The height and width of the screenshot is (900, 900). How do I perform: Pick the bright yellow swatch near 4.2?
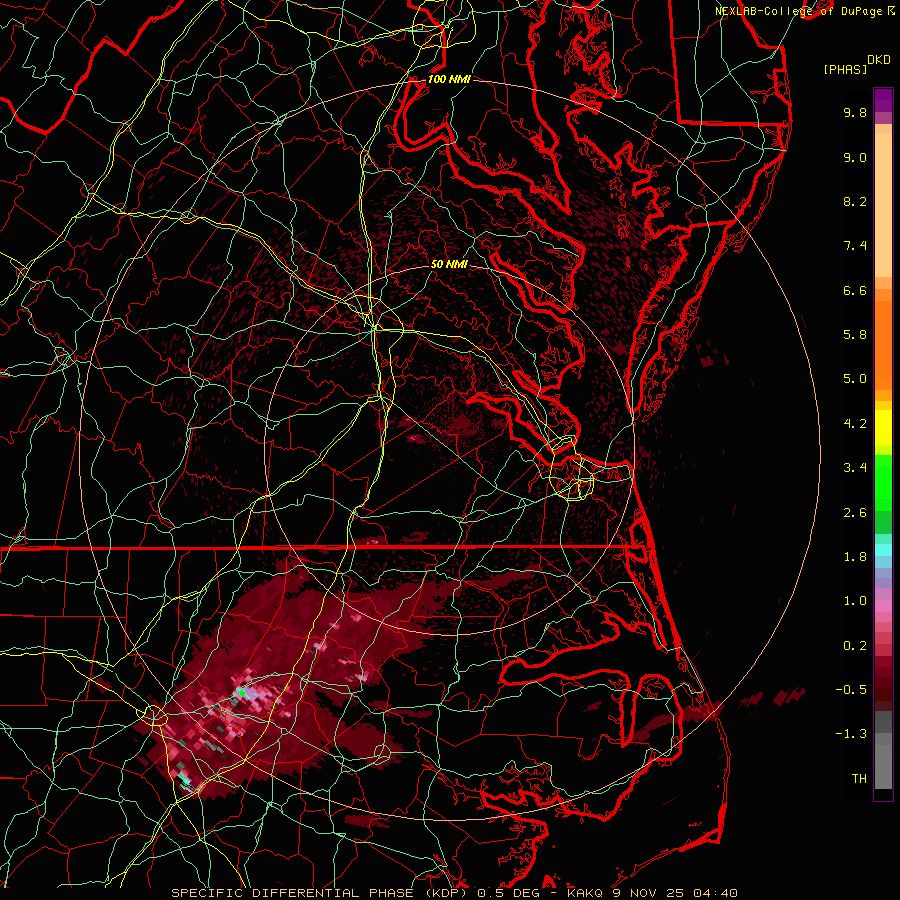click(883, 428)
